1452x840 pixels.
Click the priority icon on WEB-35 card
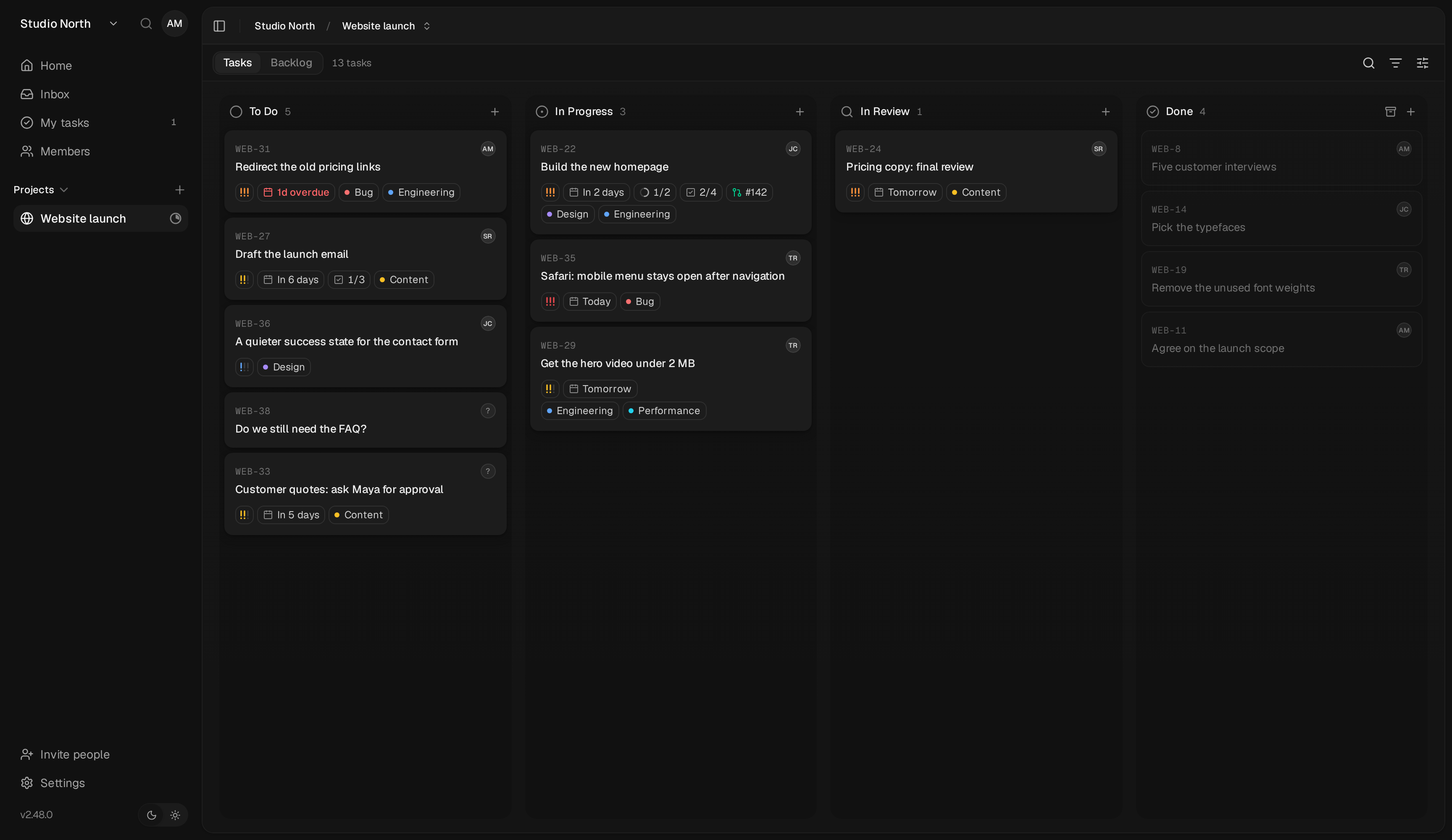point(550,301)
